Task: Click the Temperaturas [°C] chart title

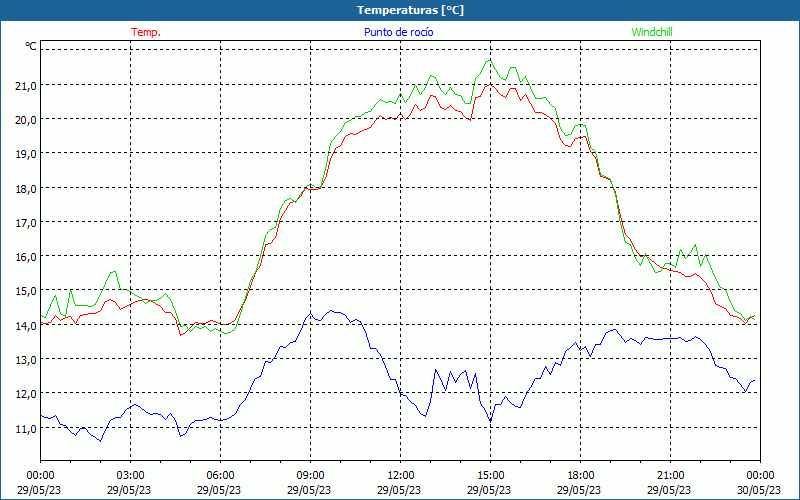Action: [x=410, y=10]
